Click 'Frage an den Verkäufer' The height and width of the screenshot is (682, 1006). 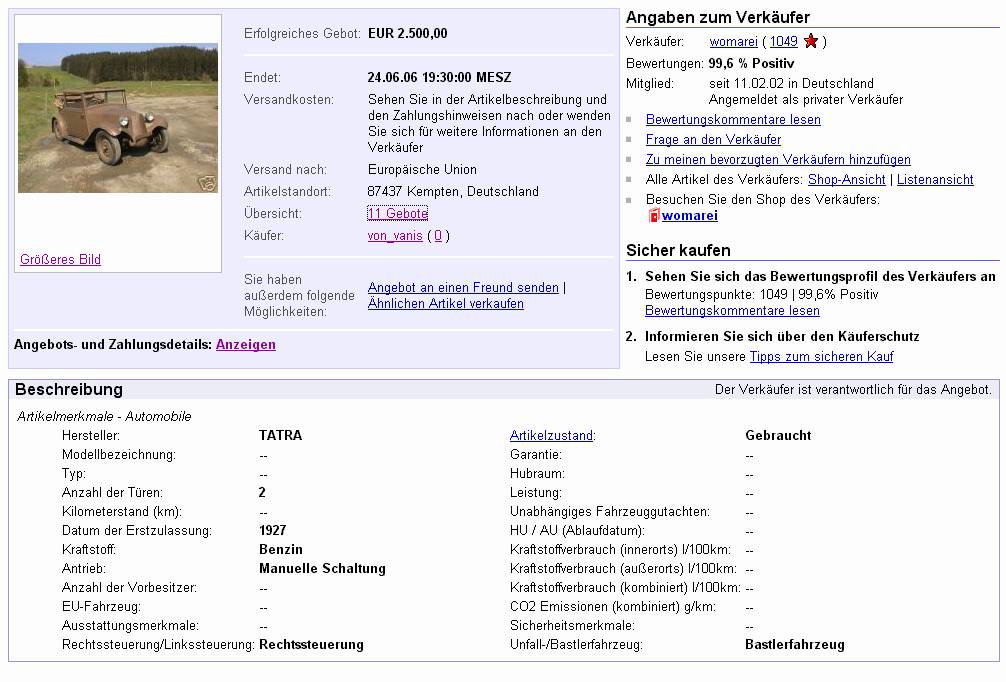coord(713,140)
